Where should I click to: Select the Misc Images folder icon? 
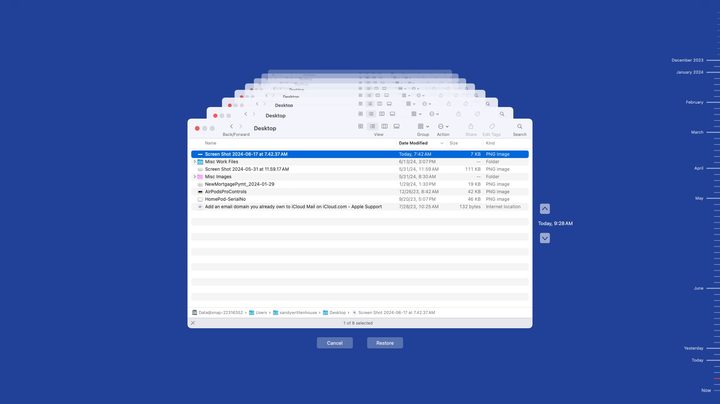point(200,177)
